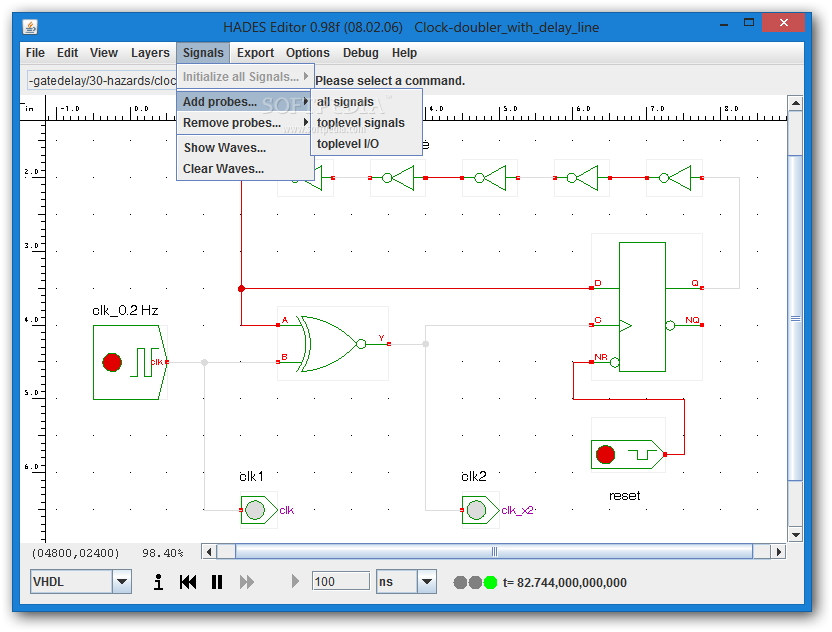Click the vertical scrollbar thumb
This screenshot has width=832, height=632.
pyautogui.click(x=795, y=318)
